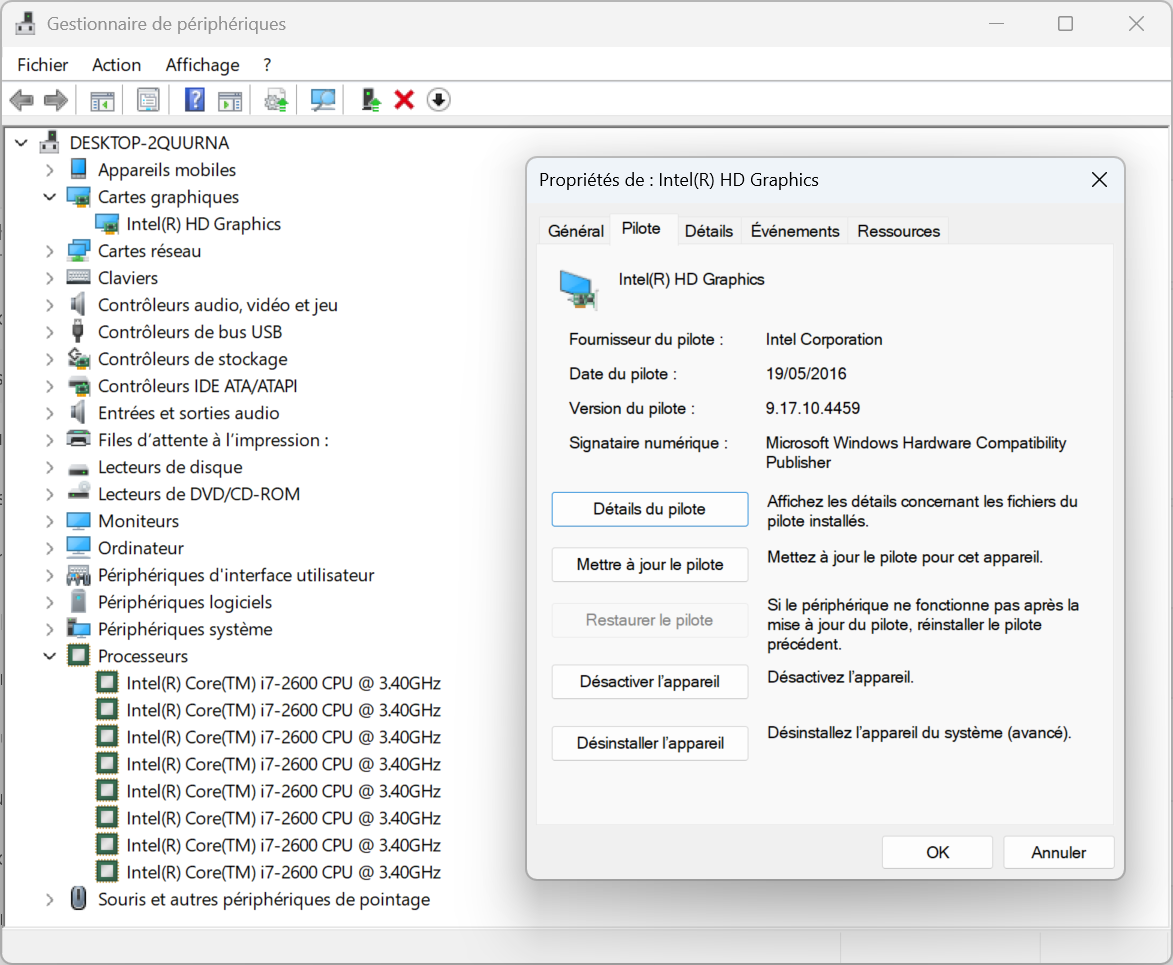Click the icon beside Périphériques logiciels
The height and width of the screenshot is (965, 1173).
coord(78,601)
